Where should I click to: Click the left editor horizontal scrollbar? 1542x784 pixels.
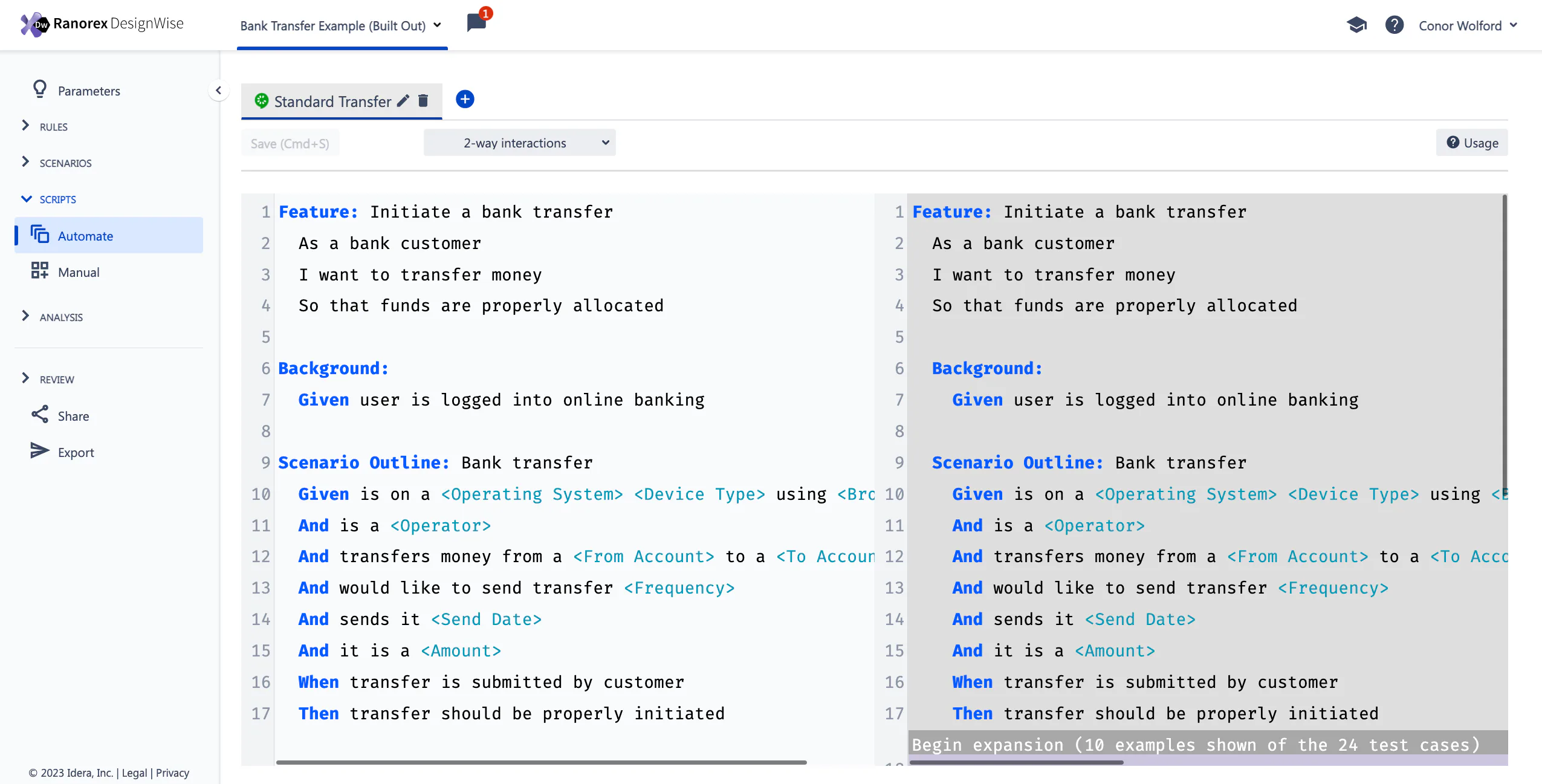(541, 762)
